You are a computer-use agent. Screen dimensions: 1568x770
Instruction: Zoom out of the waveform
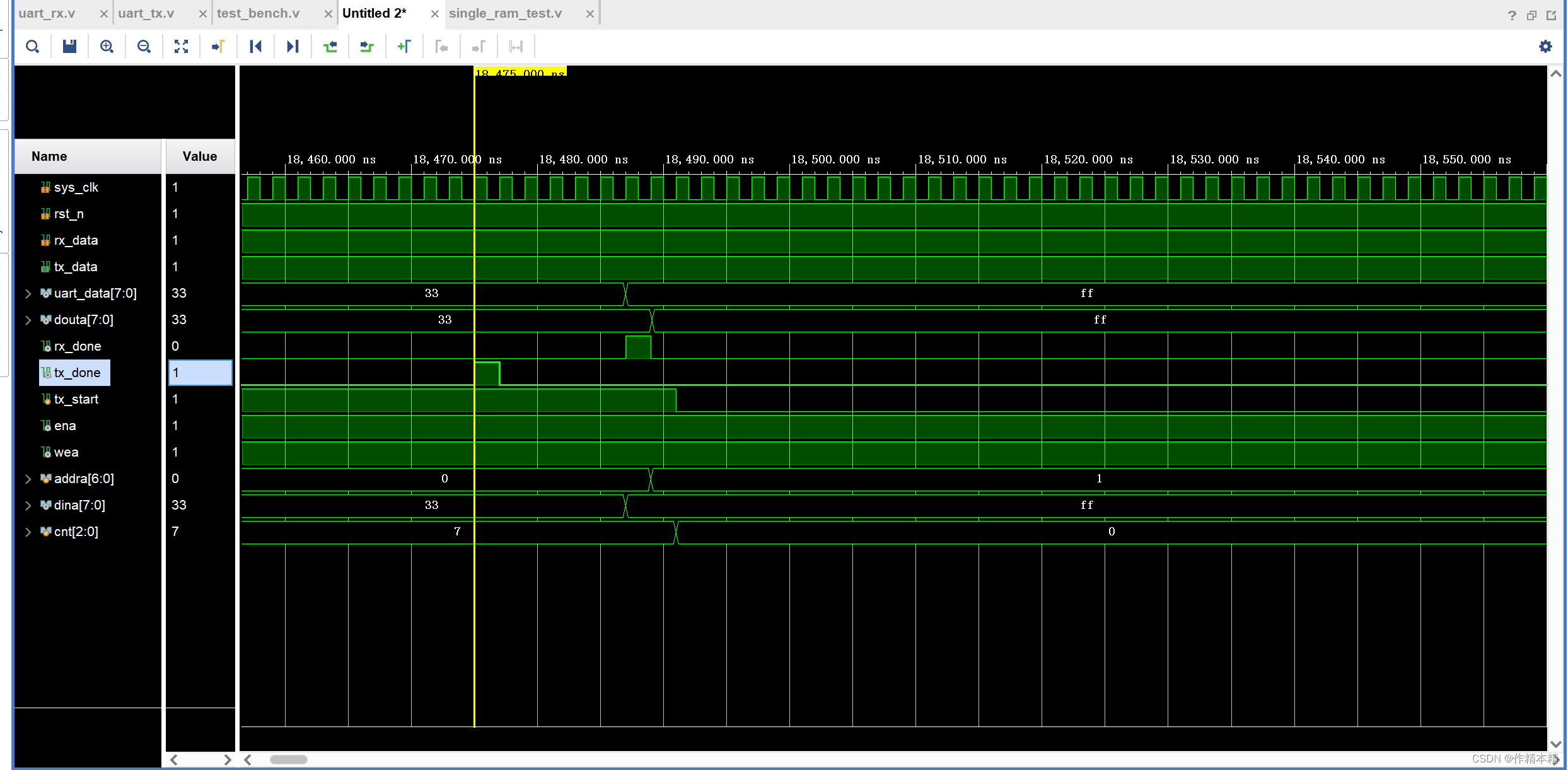[144, 46]
